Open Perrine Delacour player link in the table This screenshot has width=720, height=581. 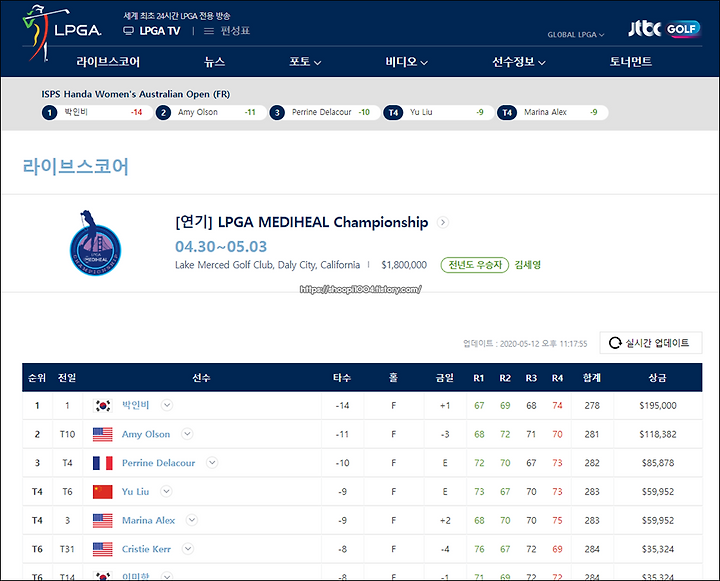coord(158,463)
